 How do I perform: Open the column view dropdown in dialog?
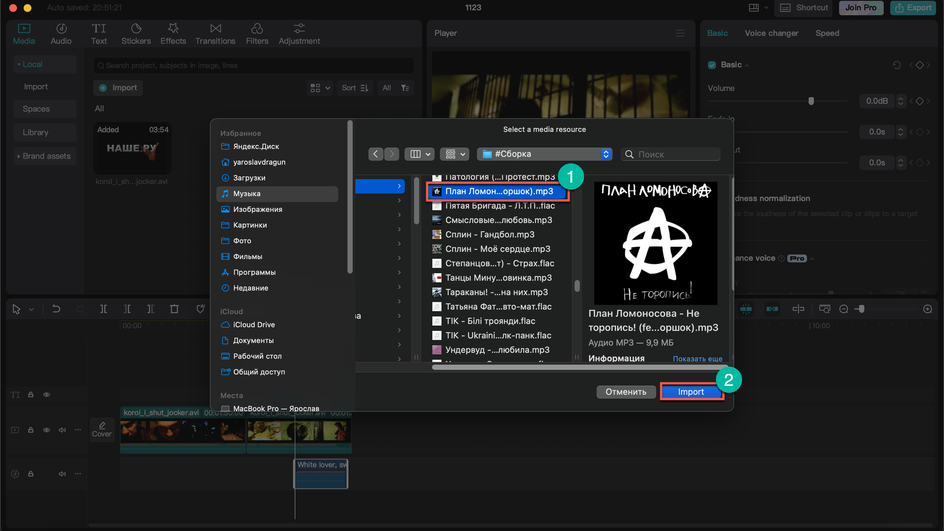pos(420,154)
